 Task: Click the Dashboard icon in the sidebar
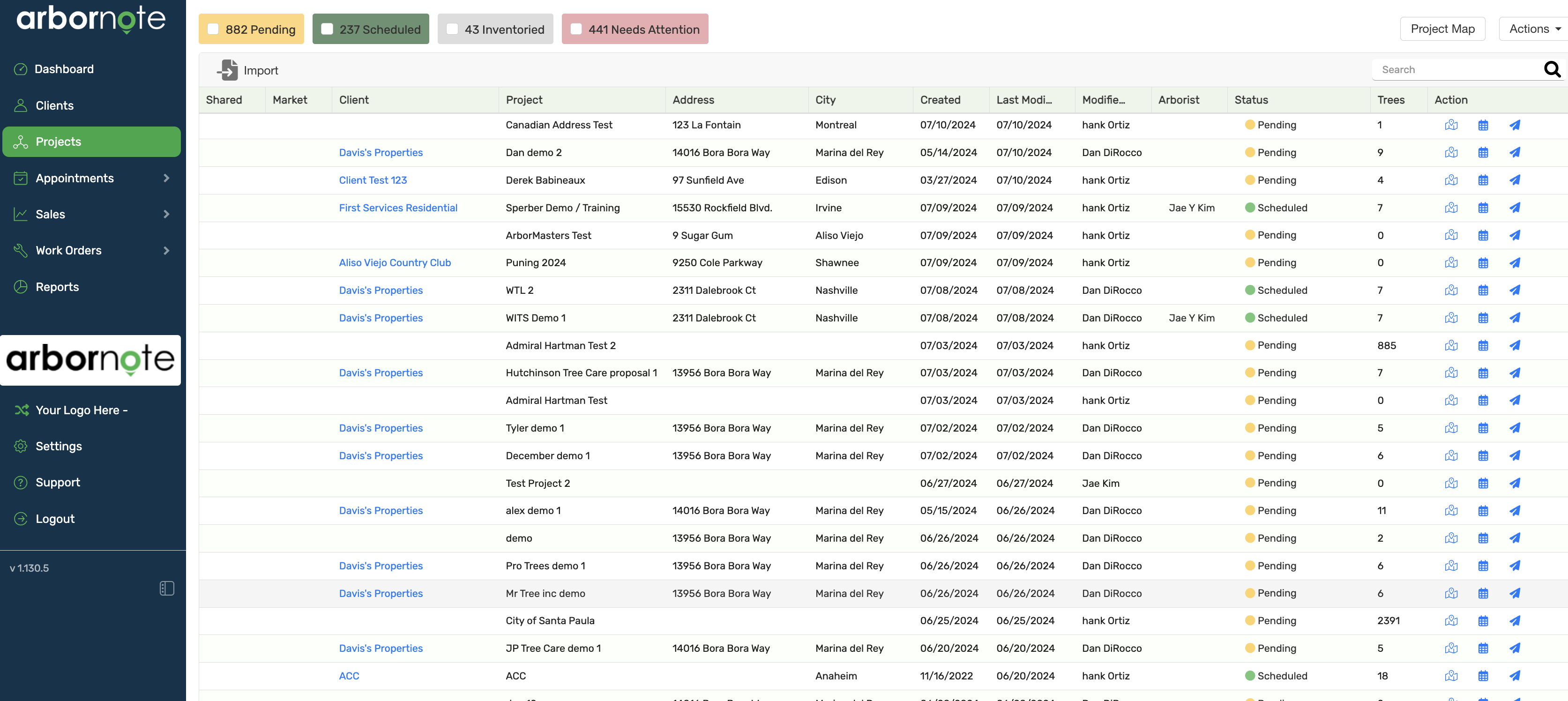pos(20,69)
